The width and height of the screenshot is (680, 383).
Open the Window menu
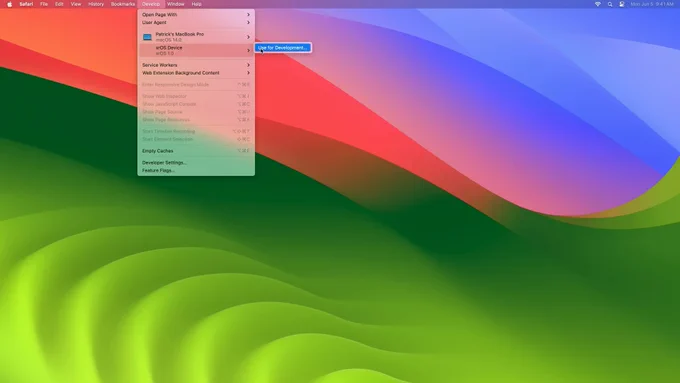[176, 4]
